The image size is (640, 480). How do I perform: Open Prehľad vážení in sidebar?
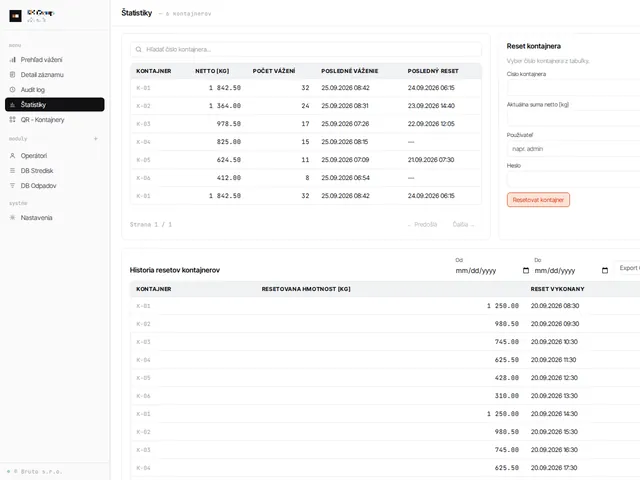[x=55, y=60]
